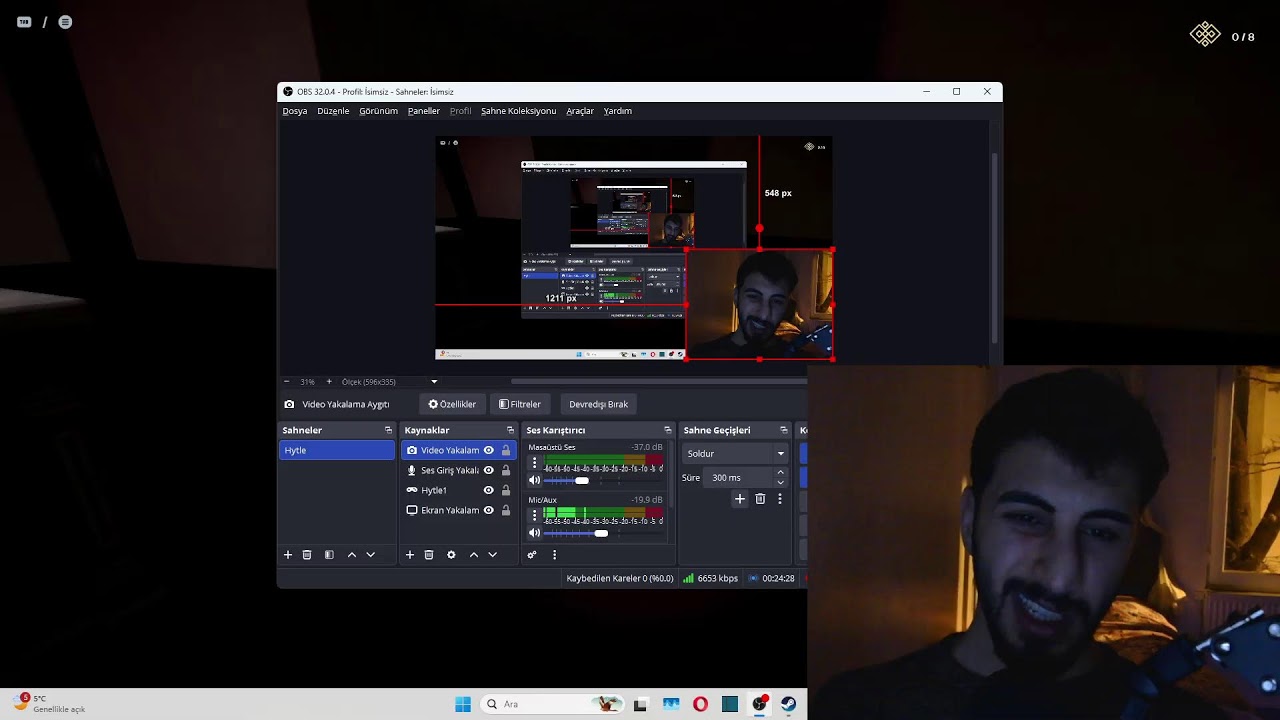
Task: Click the Özellikler button
Action: [452, 404]
